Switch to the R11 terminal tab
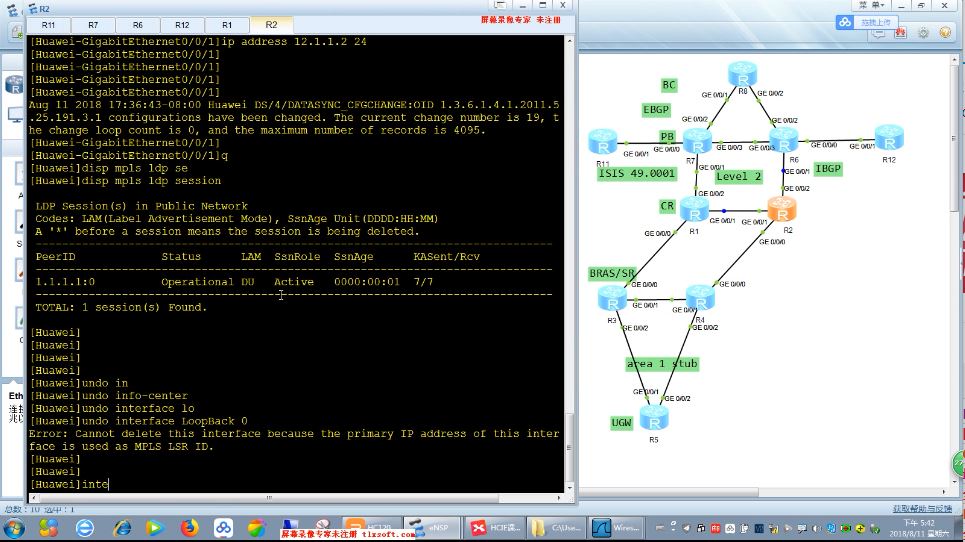 (49, 24)
